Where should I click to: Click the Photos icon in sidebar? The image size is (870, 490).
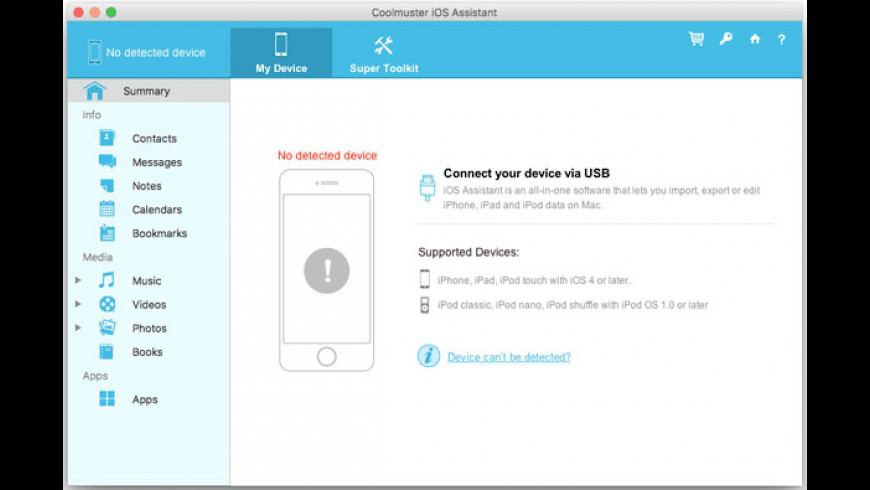coord(107,327)
